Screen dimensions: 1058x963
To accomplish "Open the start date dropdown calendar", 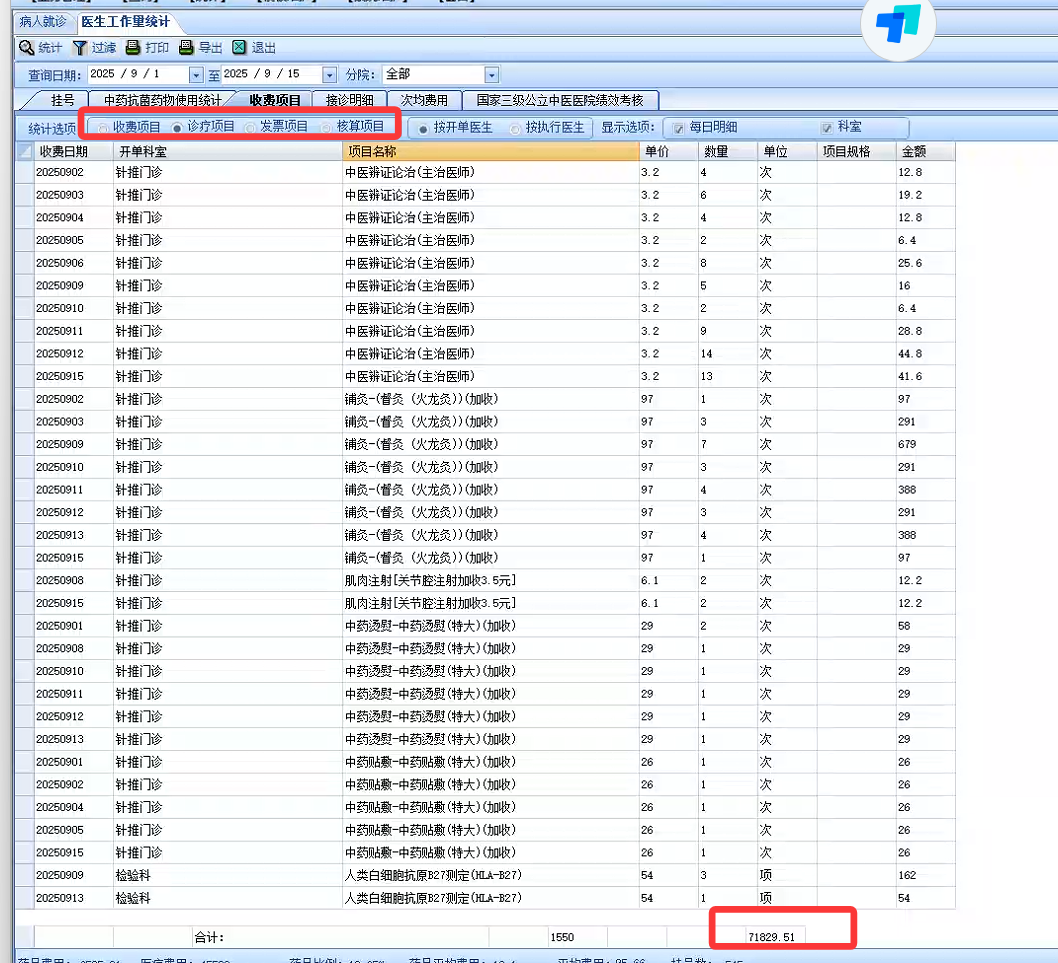I will (x=196, y=75).
